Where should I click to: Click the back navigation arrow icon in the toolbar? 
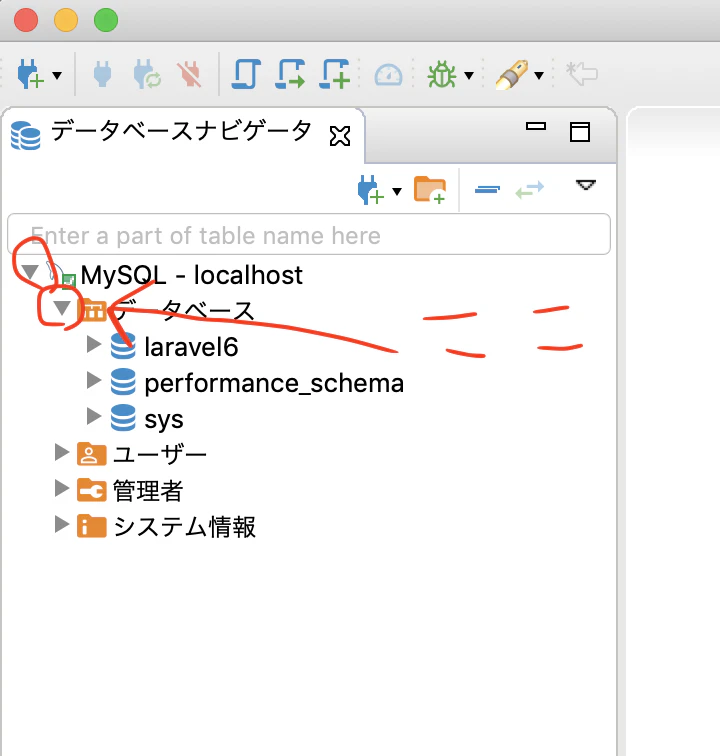pos(582,74)
